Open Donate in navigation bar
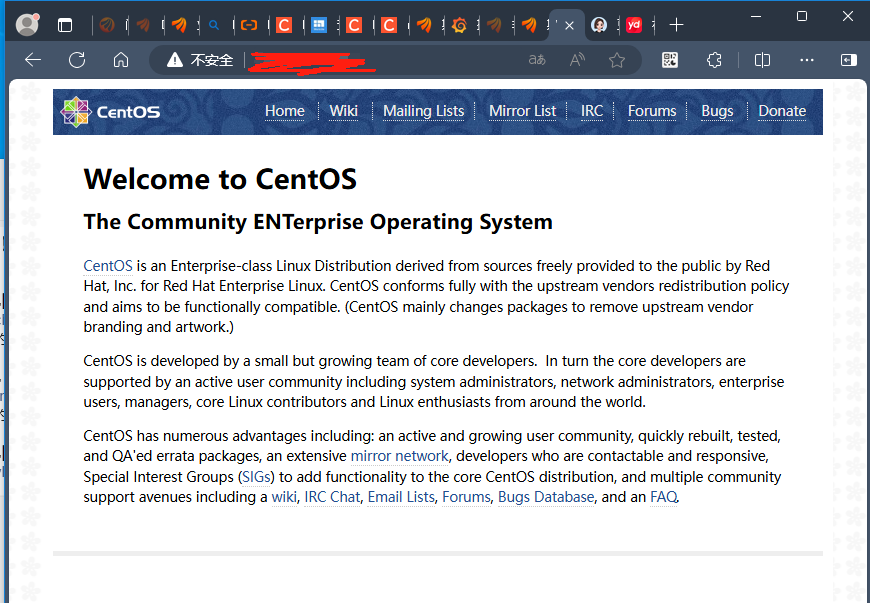Viewport: 870px width, 603px height. click(782, 111)
